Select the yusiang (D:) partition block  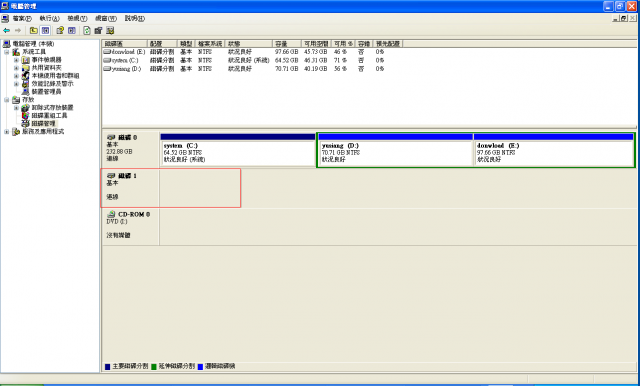pyautogui.click(x=396, y=150)
